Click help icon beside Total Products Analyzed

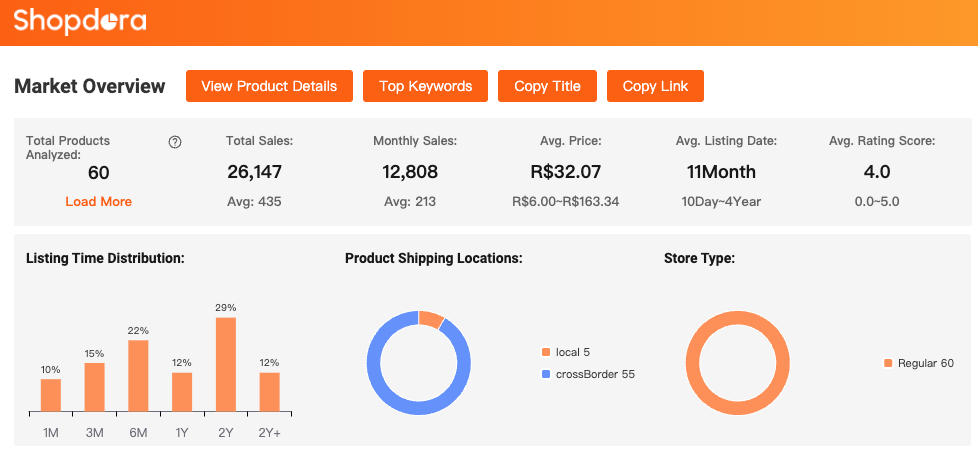point(175,142)
